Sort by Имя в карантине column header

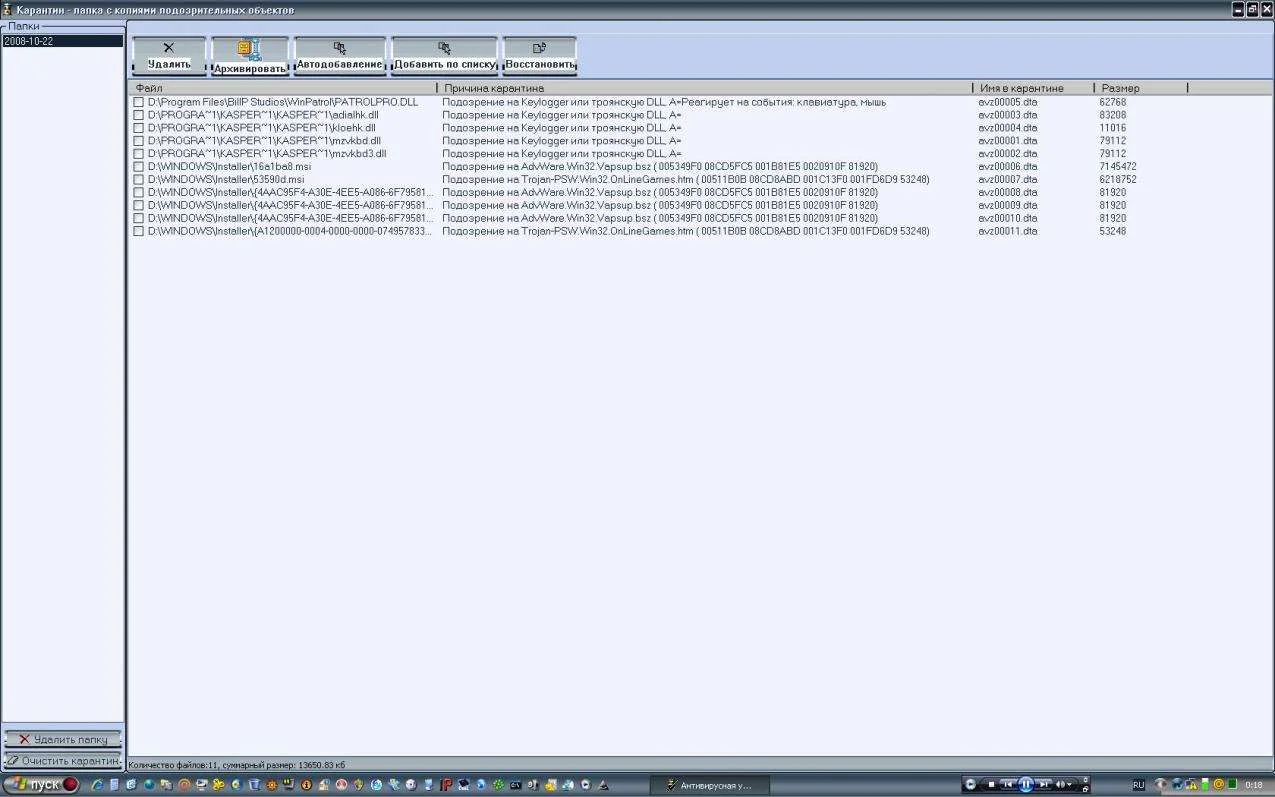click(1033, 88)
